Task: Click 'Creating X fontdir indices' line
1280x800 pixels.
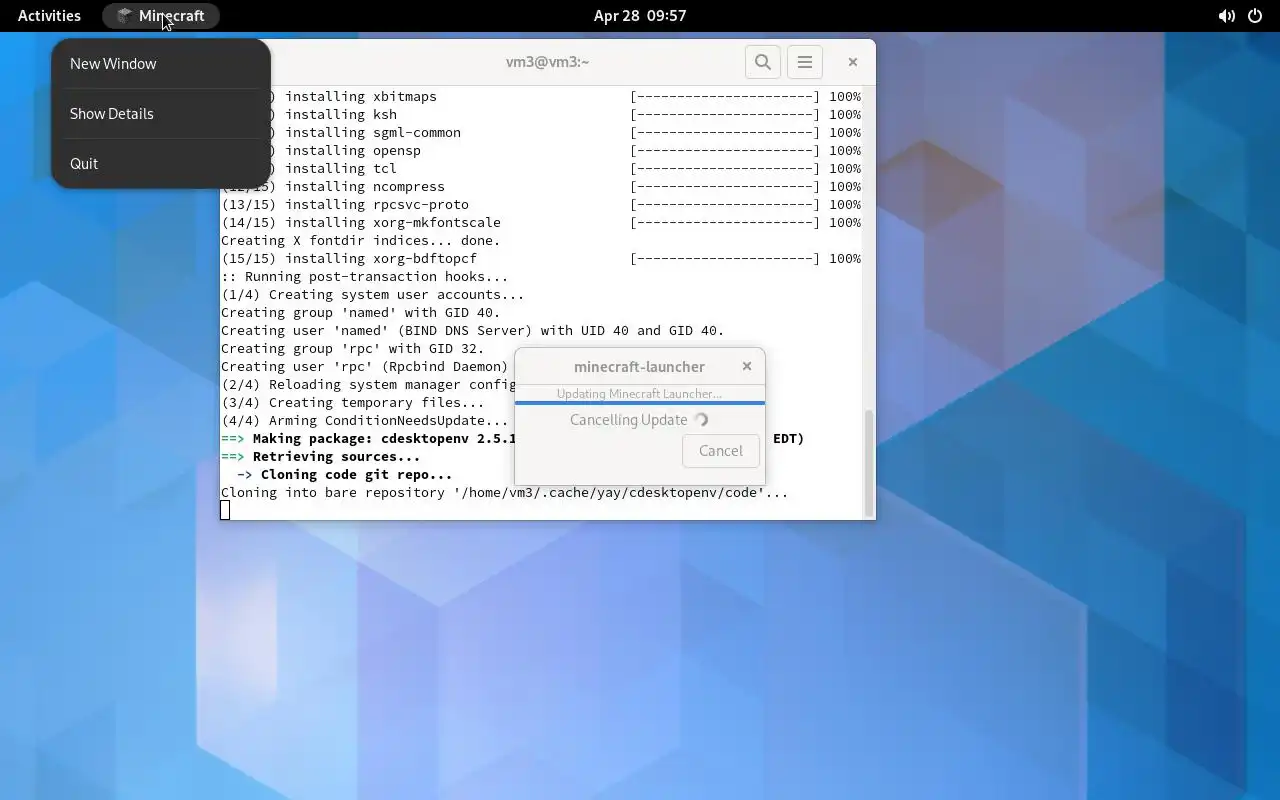Action: point(361,241)
